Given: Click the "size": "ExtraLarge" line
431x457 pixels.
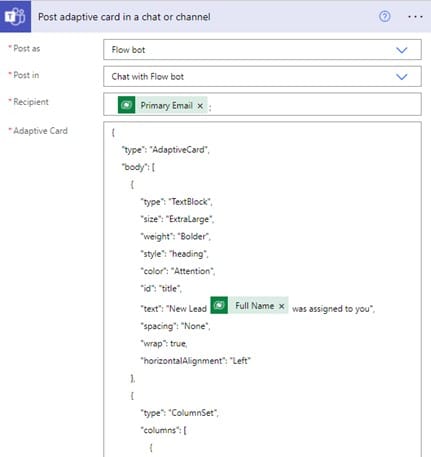Looking at the screenshot, I should (177, 219).
